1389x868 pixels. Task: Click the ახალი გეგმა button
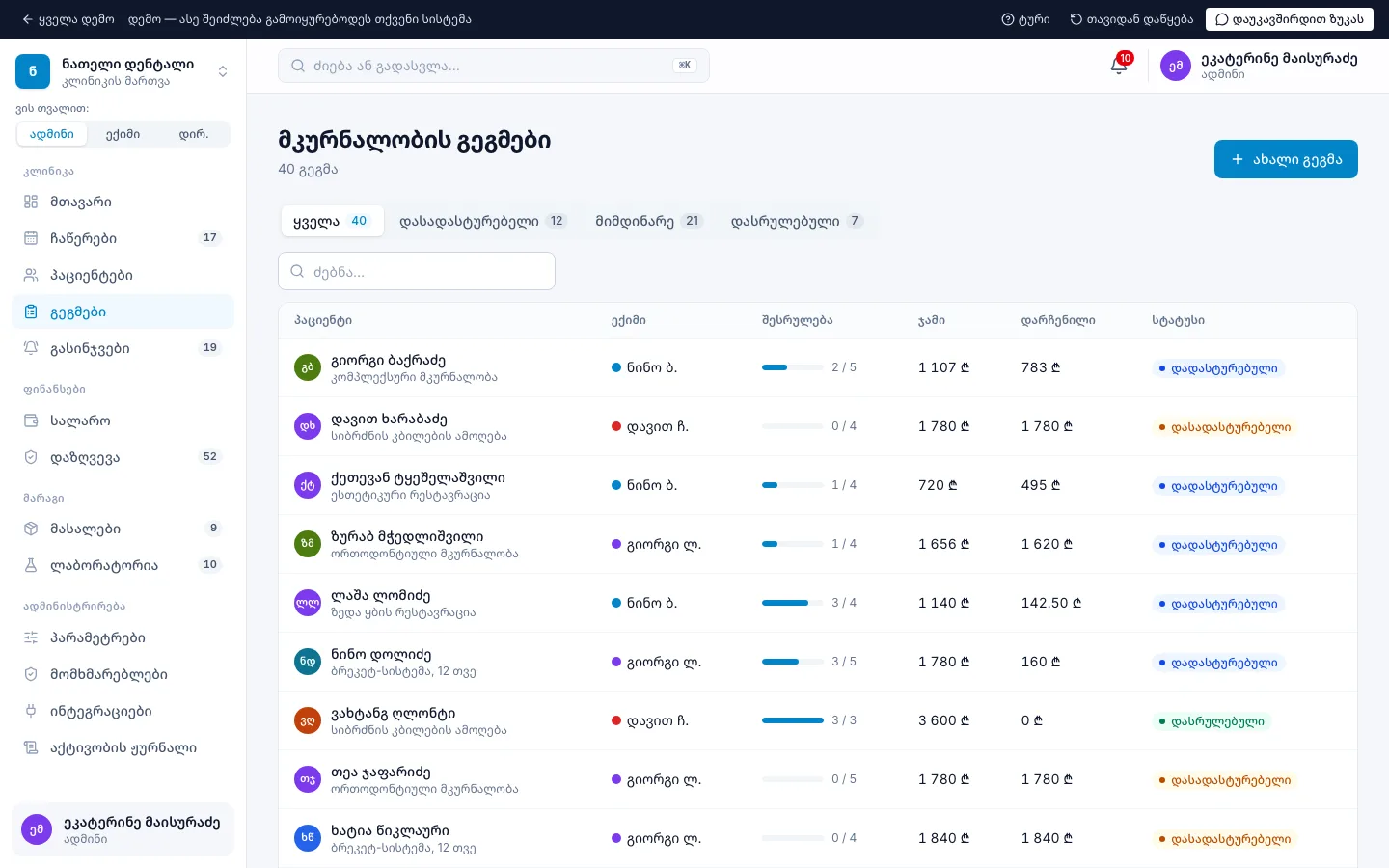(1286, 159)
